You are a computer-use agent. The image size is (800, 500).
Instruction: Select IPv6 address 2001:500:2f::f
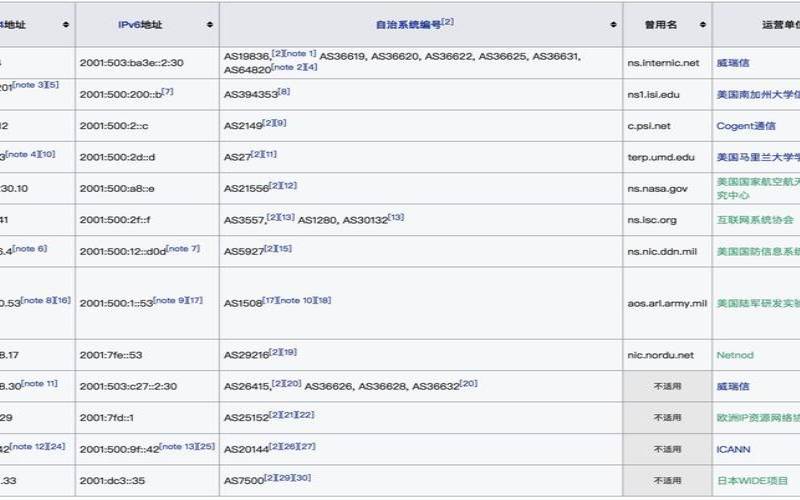(x=115, y=220)
